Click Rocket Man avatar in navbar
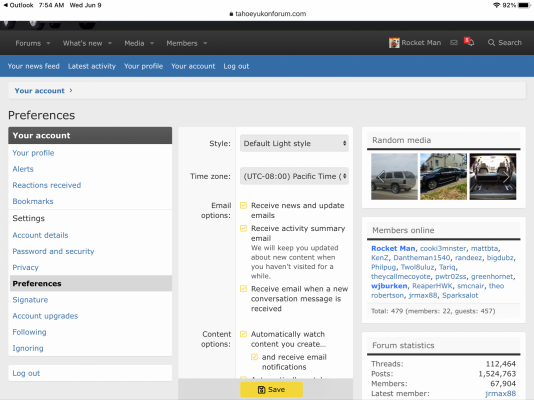 pyautogui.click(x=394, y=43)
